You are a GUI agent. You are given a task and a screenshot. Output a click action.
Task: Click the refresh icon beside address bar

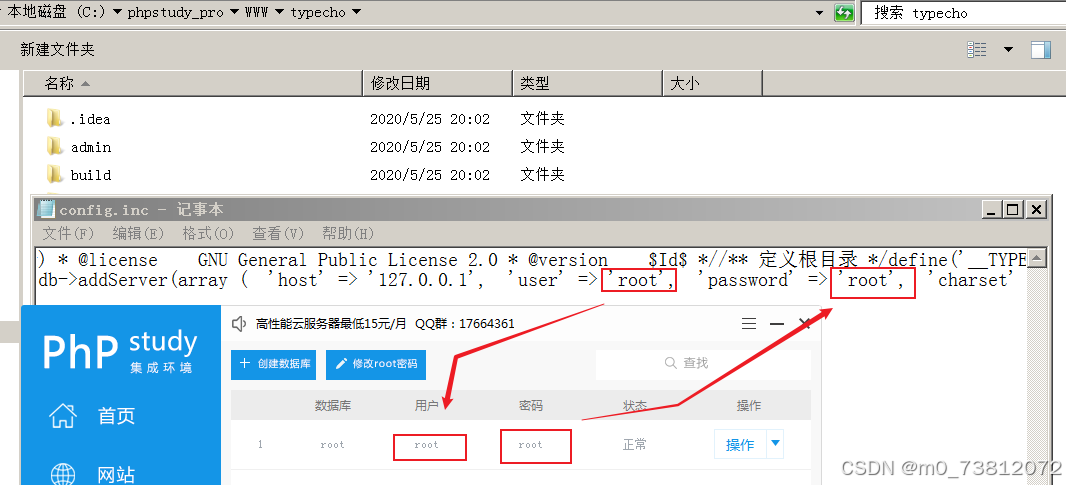click(x=844, y=13)
